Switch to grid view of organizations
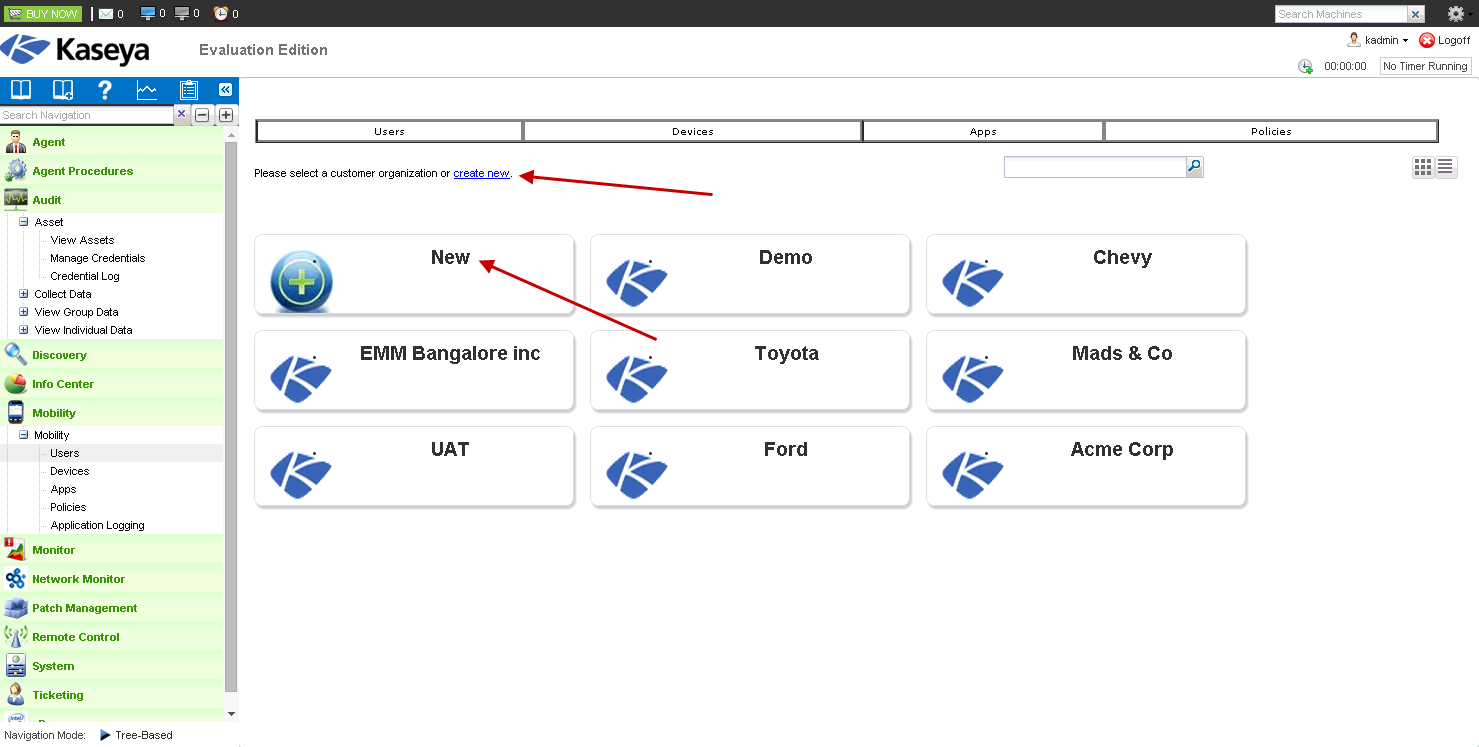The height and width of the screenshot is (747, 1479). click(x=1422, y=167)
